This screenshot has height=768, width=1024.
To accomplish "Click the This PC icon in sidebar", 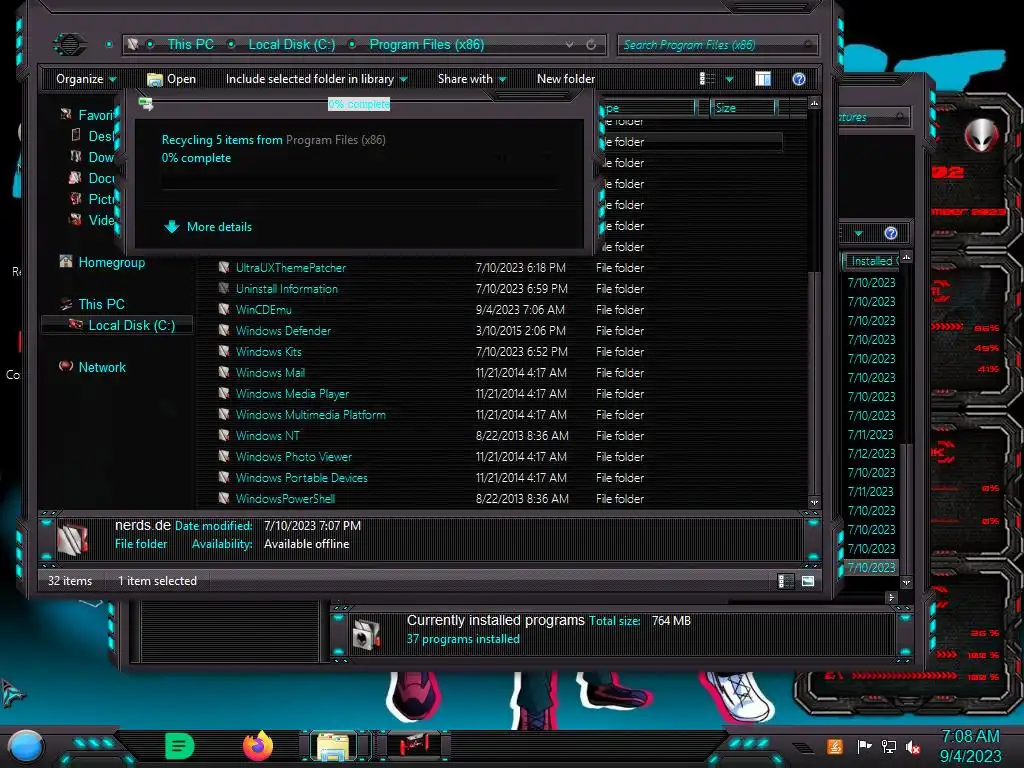I will click(66, 304).
